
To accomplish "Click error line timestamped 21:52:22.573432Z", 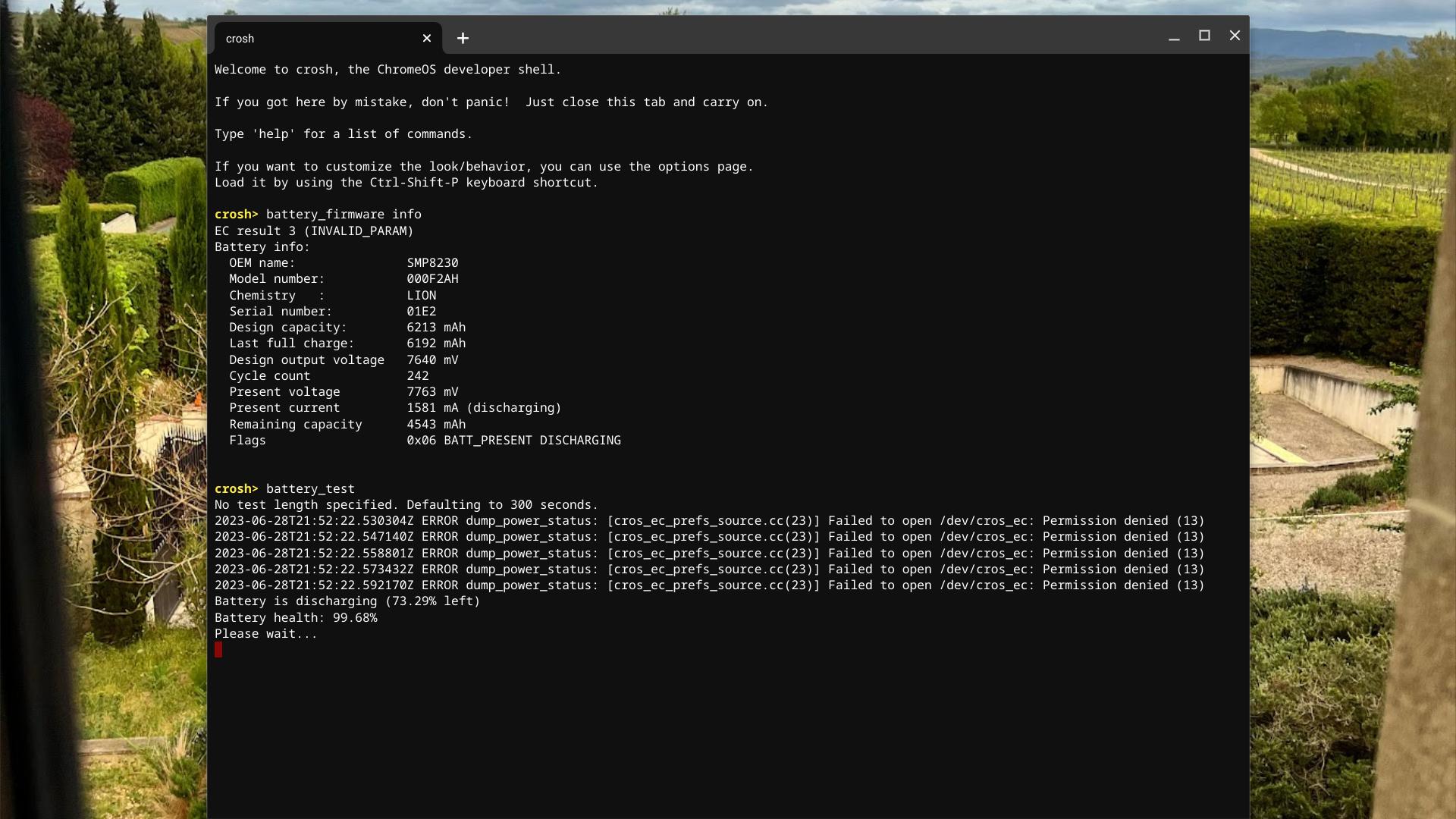I will [x=710, y=570].
